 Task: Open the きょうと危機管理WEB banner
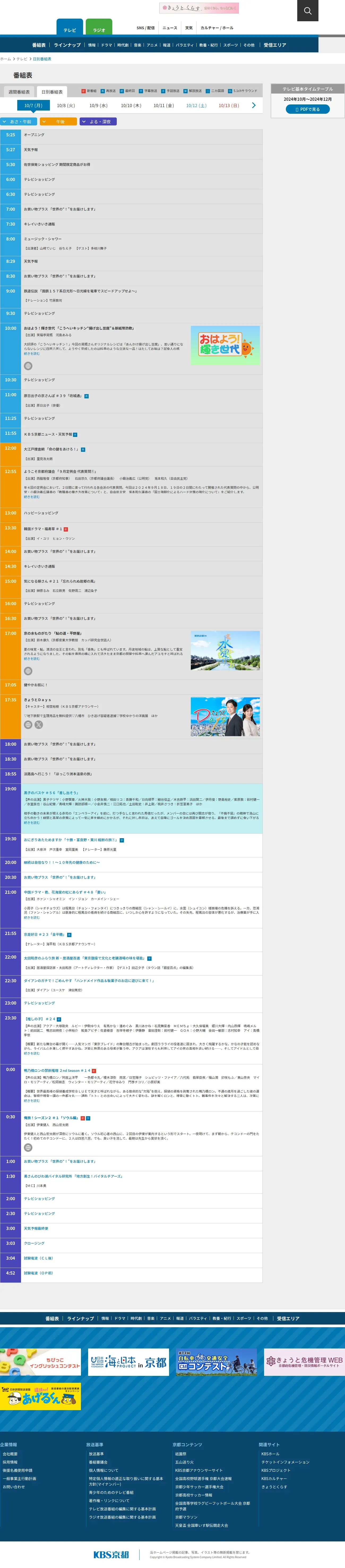pyautogui.click(x=304, y=1362)
